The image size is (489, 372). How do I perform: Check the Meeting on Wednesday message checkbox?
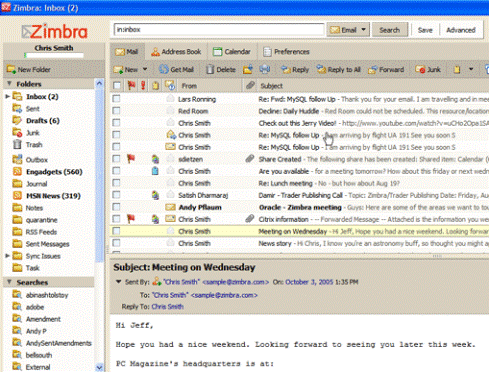(116, 231)
